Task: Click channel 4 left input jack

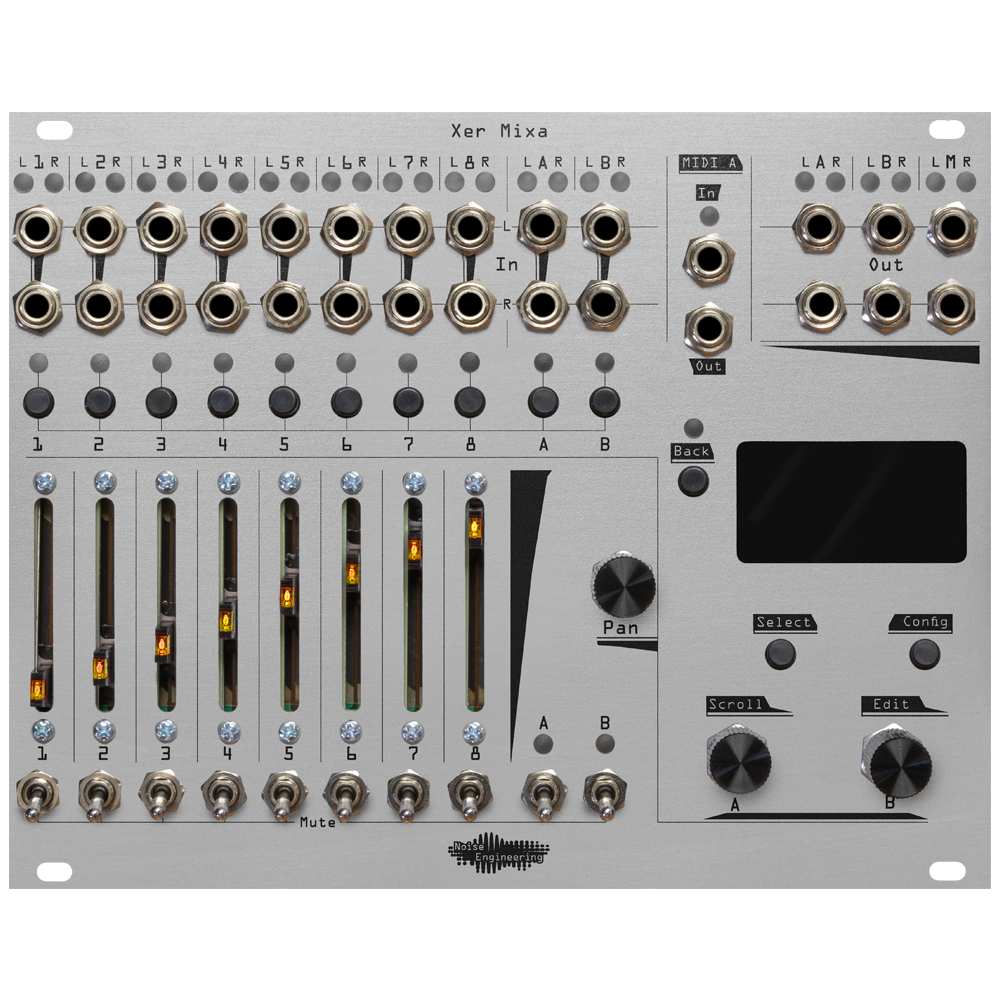Action: pos(222,228)
